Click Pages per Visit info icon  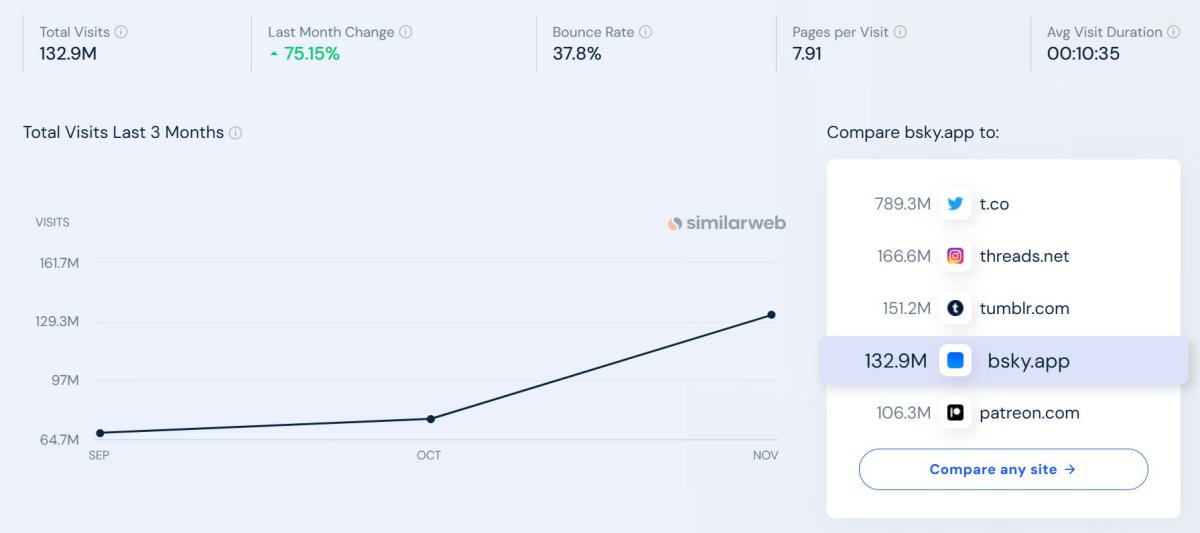pos(901,32)
